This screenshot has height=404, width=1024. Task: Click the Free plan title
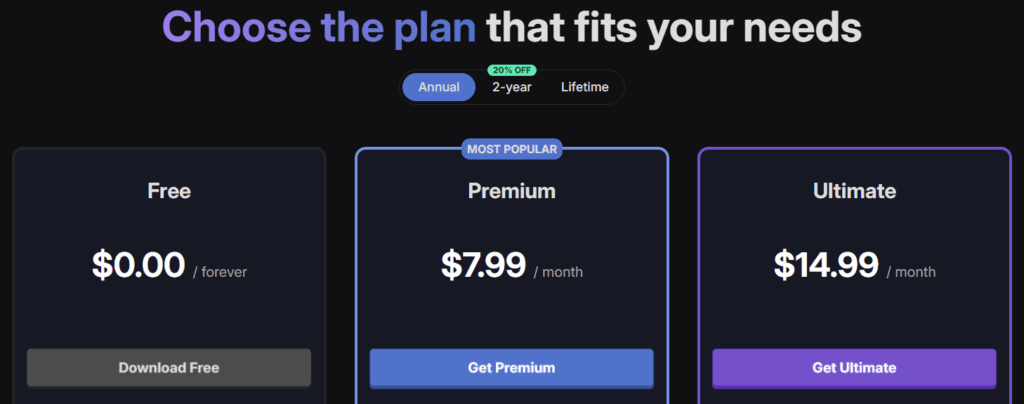[x=169, y=190]
